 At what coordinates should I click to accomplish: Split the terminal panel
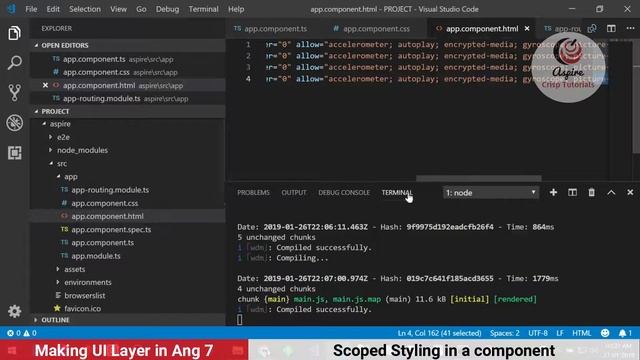pos(572,192)
